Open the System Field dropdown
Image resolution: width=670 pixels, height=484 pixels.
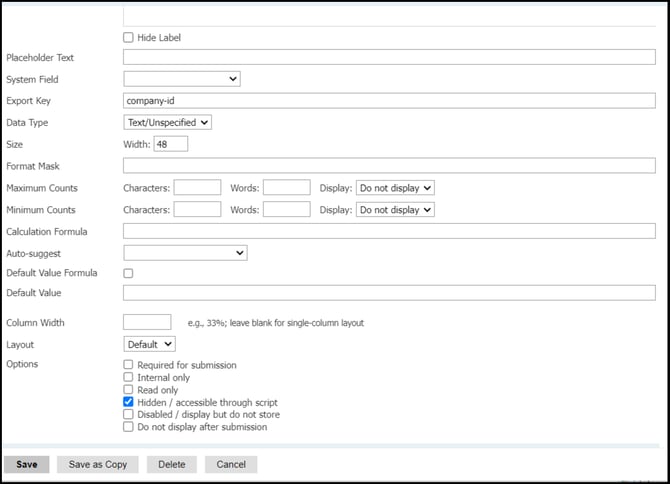tap(181, 79)
